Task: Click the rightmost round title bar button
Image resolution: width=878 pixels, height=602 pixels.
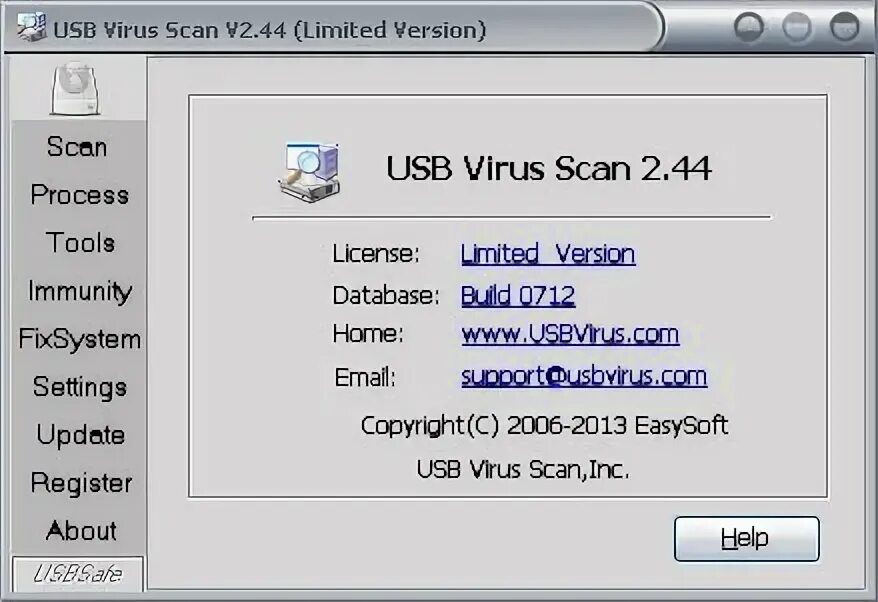Action: [844, 26]
